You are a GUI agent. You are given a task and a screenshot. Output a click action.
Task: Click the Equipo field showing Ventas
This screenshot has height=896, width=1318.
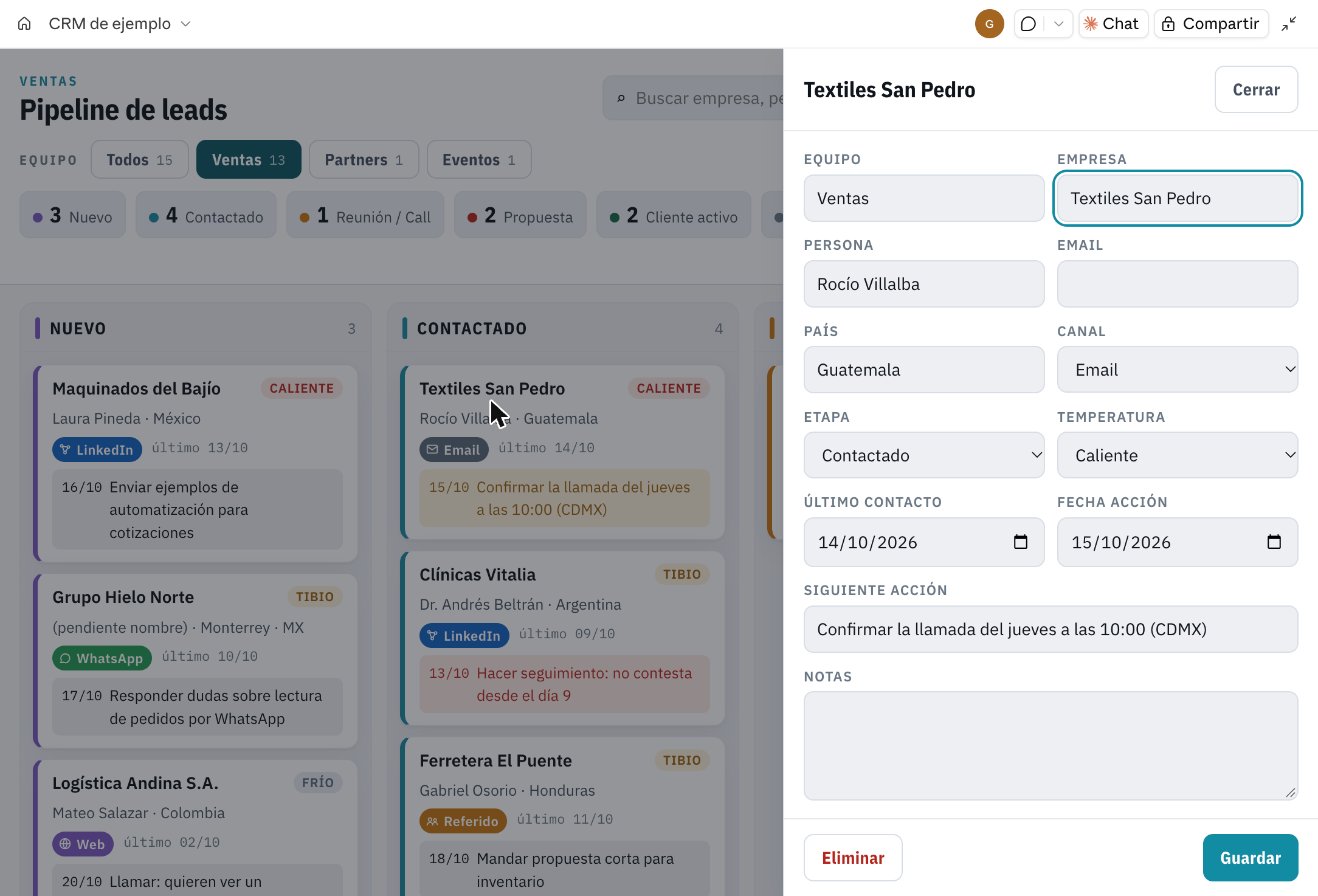(x=924, y=198)
